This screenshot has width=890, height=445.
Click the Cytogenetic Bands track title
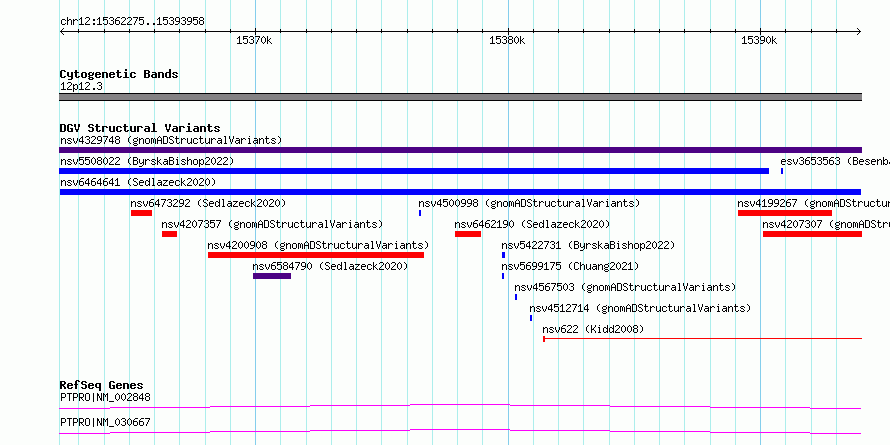119,74
